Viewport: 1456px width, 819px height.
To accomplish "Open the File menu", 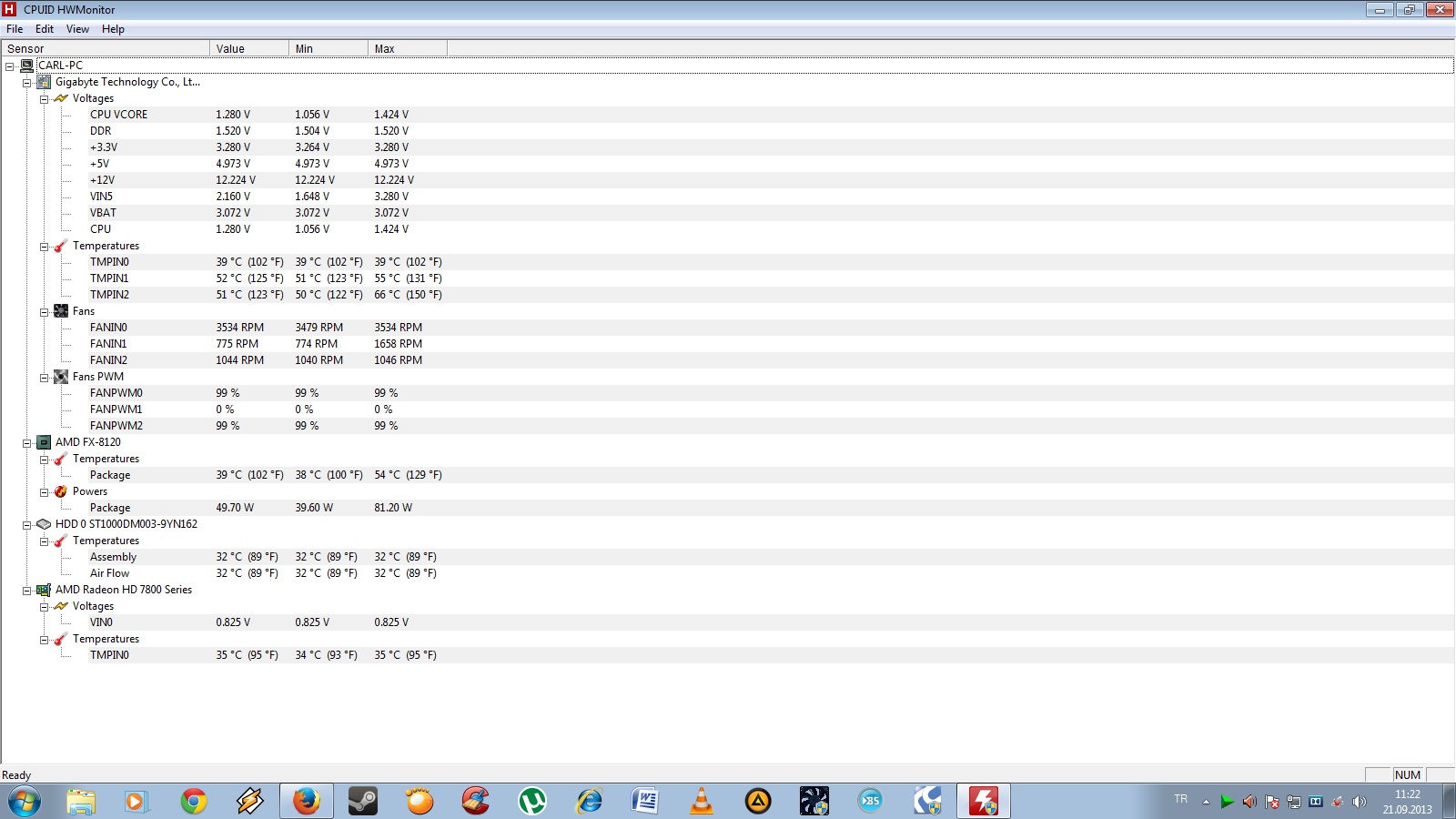I will tap(15, 29).
